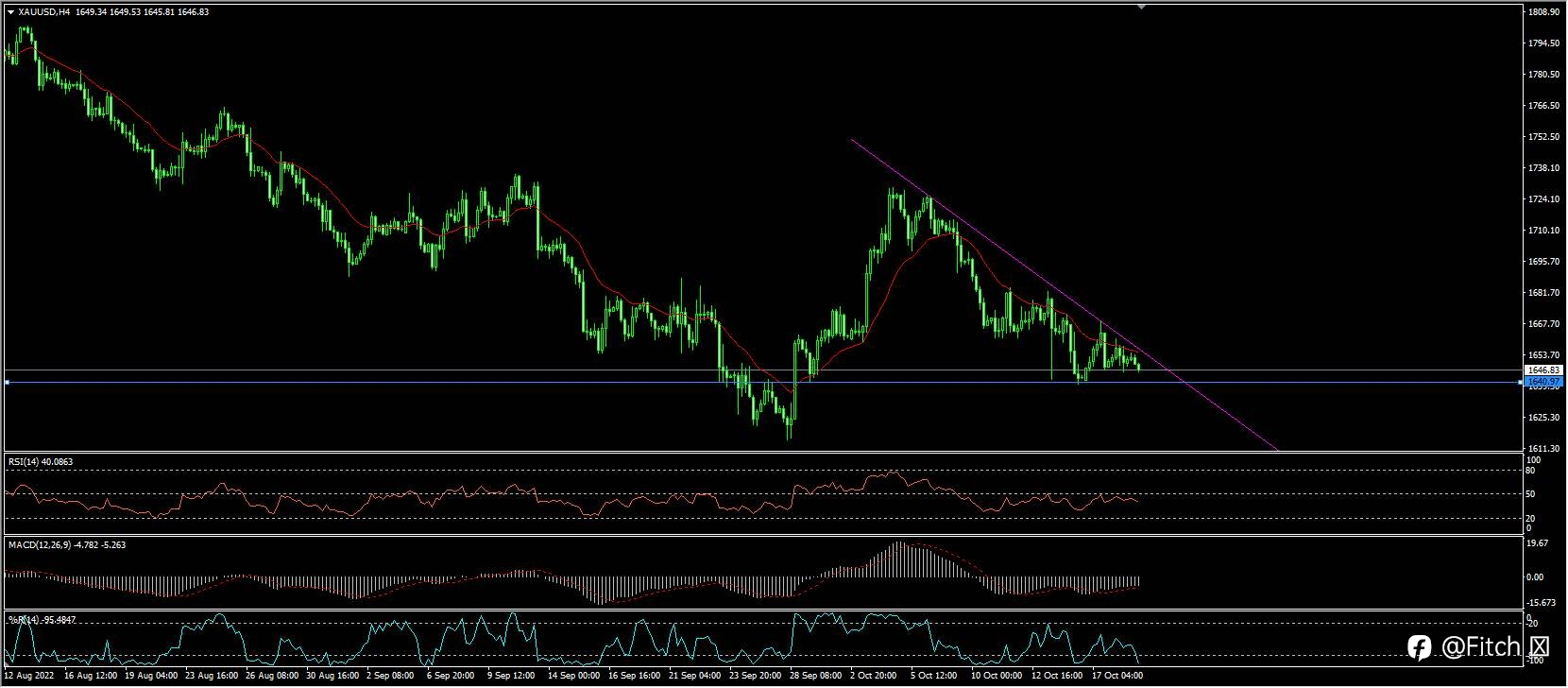Click the 1780.50 price scale label

pyautogui.click(x=1542, y=75)
